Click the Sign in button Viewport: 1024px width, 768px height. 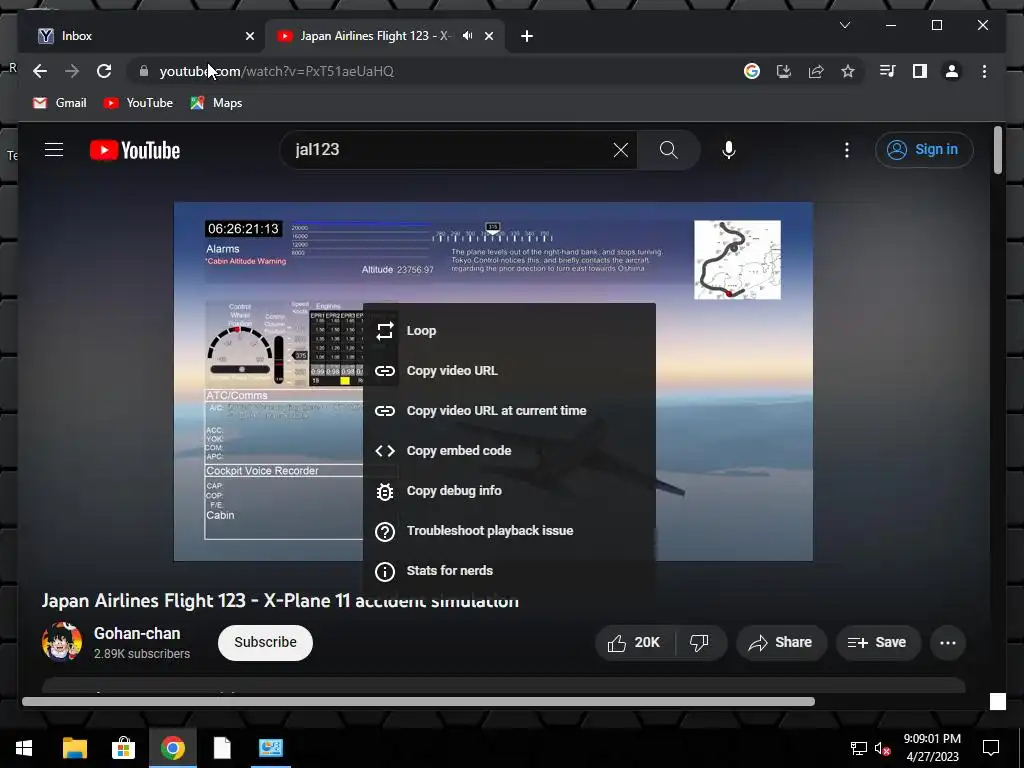click(924, 150)
